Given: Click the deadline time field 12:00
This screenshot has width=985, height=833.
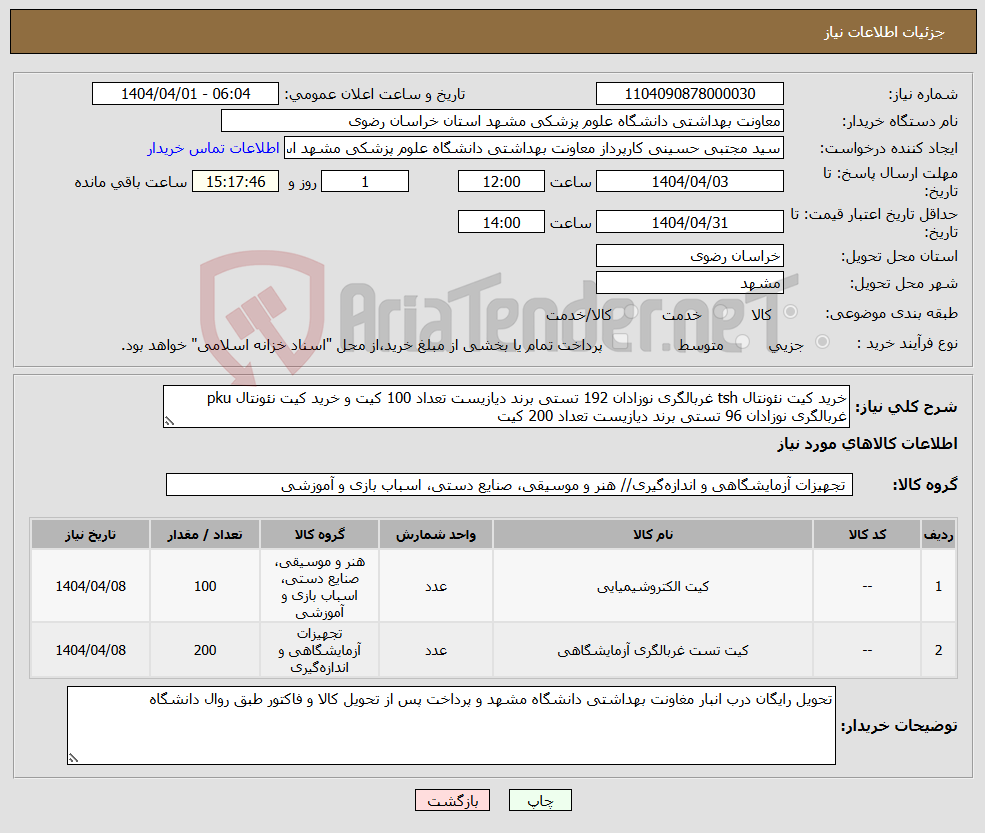Looking at the screenshot, I should point(501,182).
